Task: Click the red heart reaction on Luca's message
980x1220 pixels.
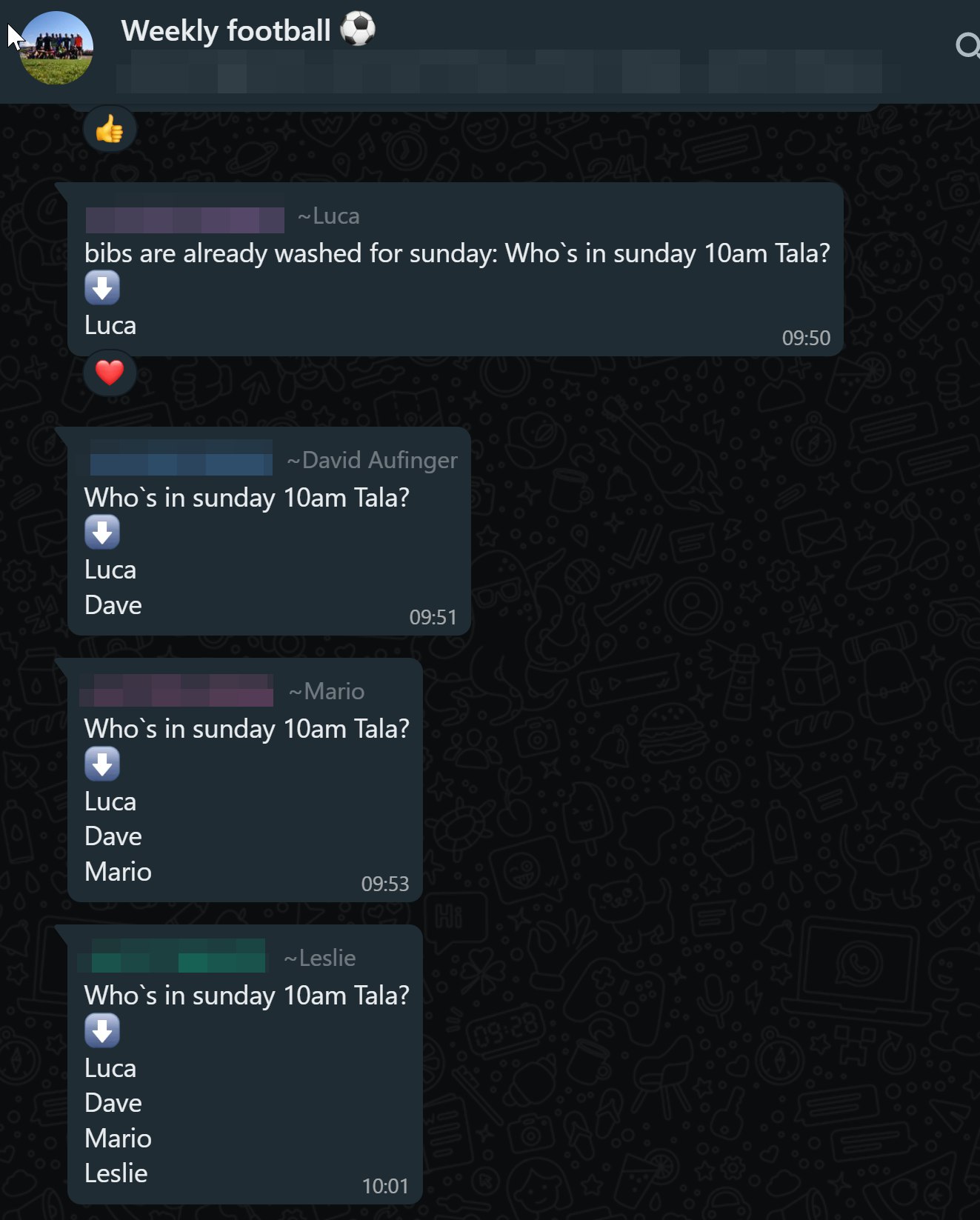Action: (110, 373)
